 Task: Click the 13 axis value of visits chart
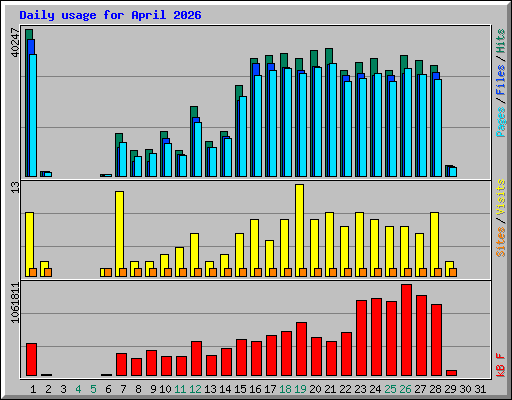(16, 188)
